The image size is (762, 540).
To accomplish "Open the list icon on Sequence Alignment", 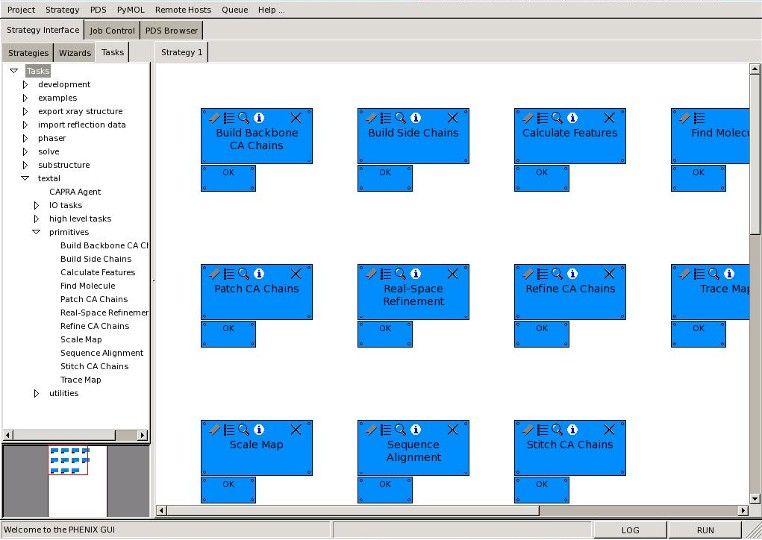I will (385, 430).
